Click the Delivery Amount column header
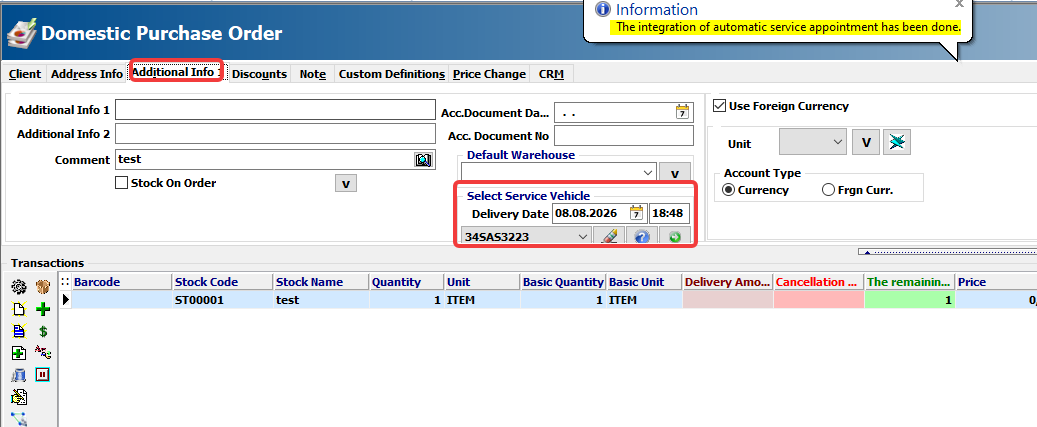 (x=727, y=282)
